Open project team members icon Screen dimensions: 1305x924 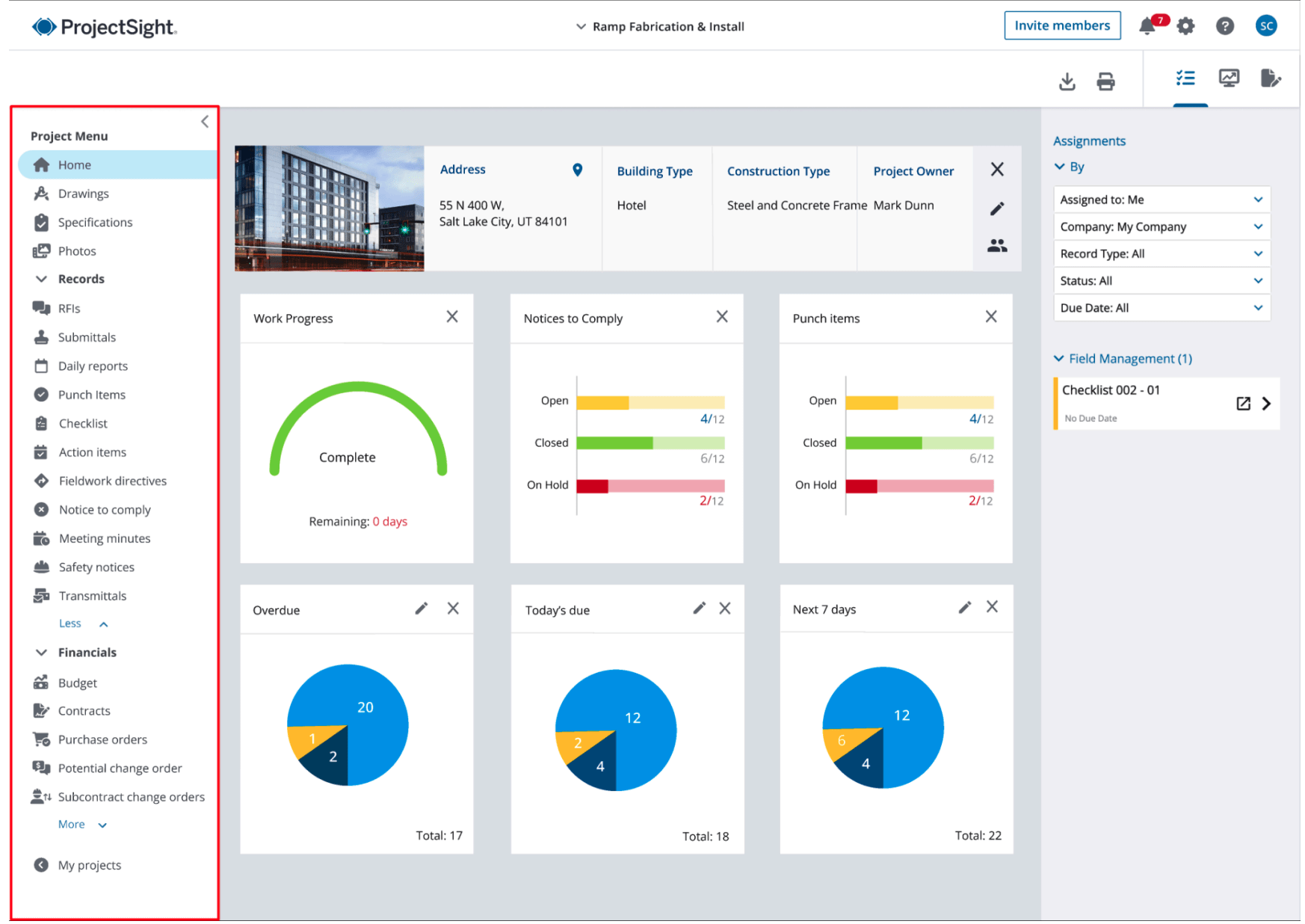pyautogui.click(x=997, y=245)
